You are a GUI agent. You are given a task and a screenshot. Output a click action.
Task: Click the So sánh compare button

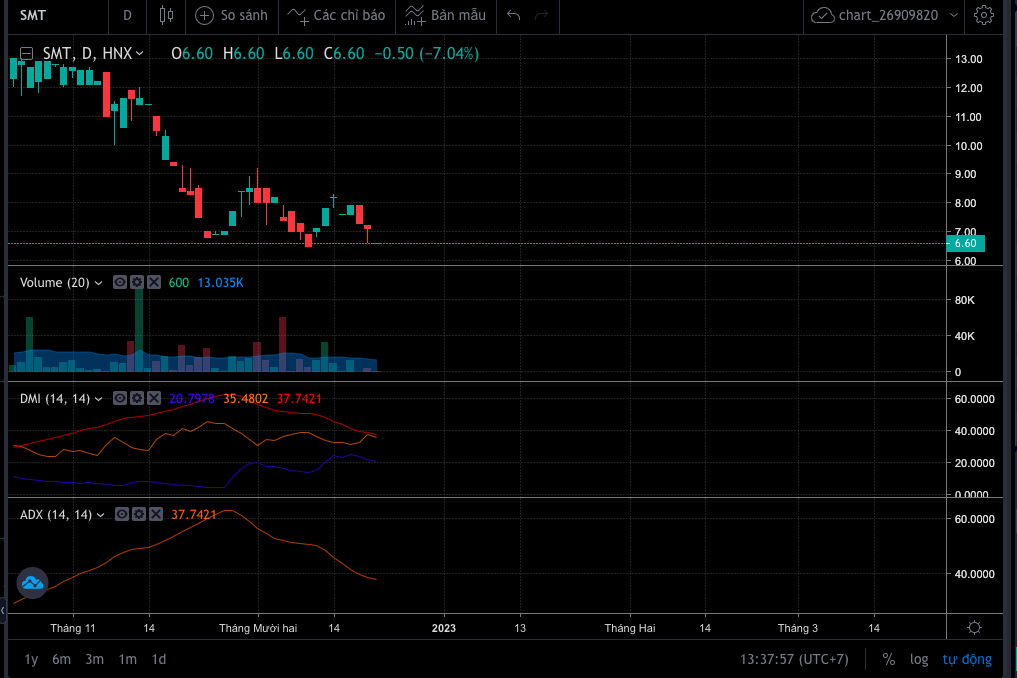click(x=232, y=15)
